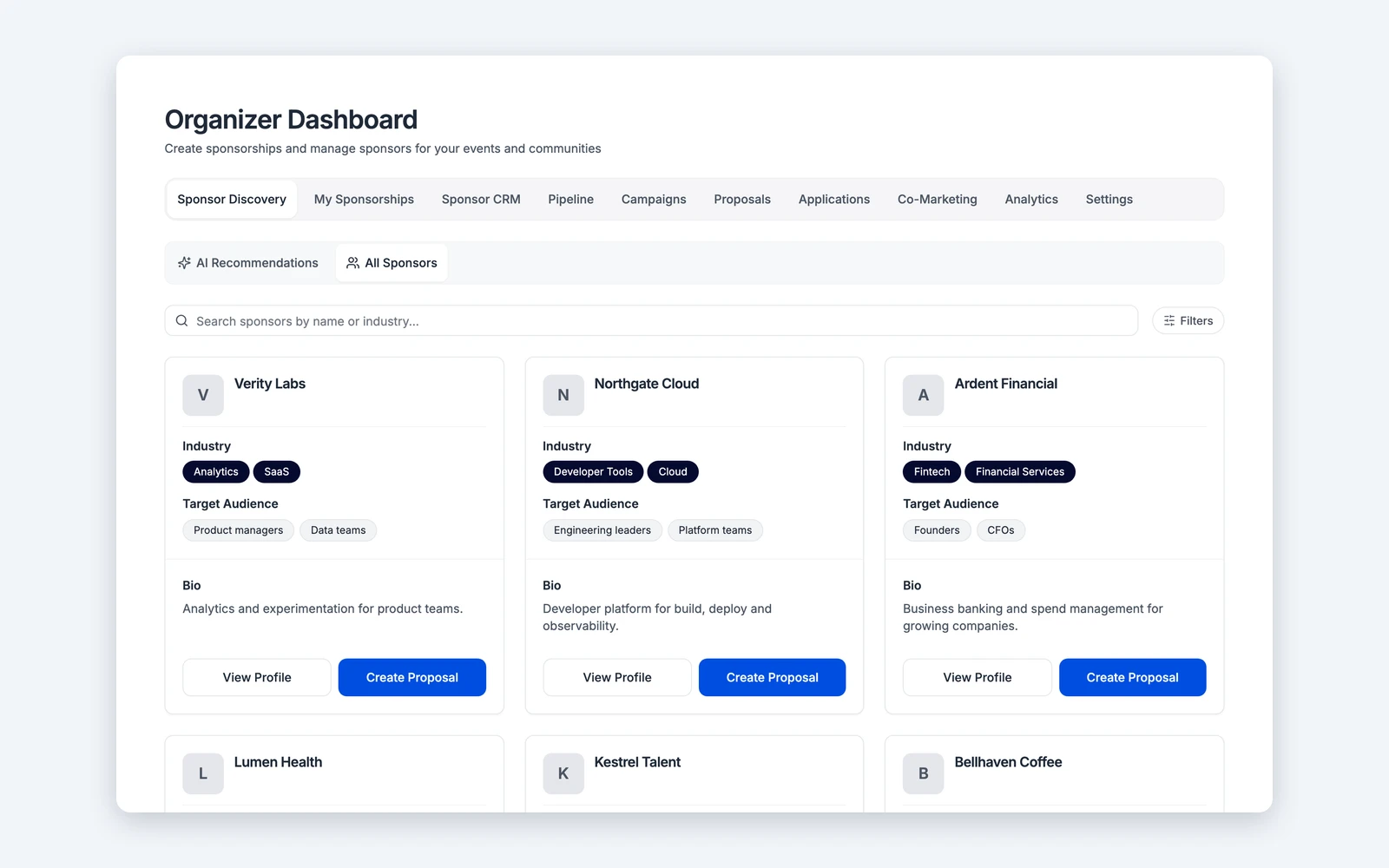Switch to the Proposals tab
1389x868 pixels.
tap(742, 200)
